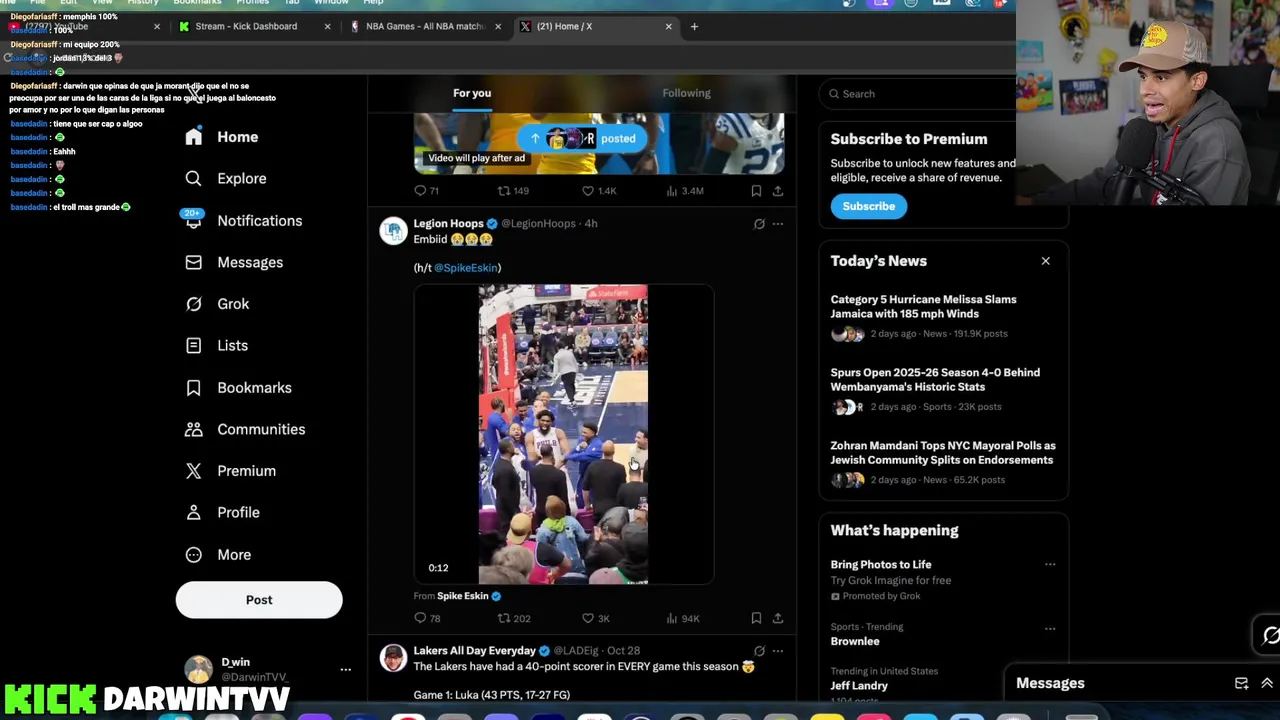Switch to the Following tab

(x=686, y=93)
